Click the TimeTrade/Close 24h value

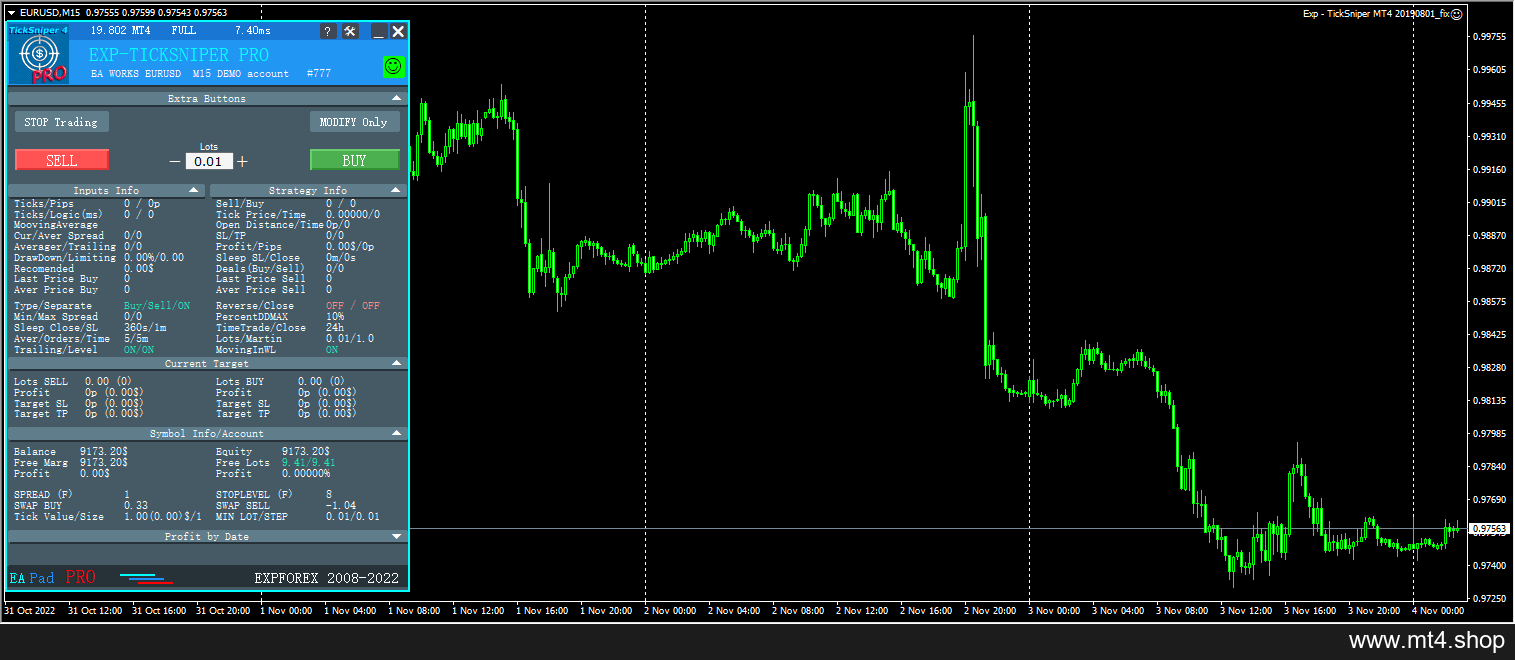coord(335,327)
